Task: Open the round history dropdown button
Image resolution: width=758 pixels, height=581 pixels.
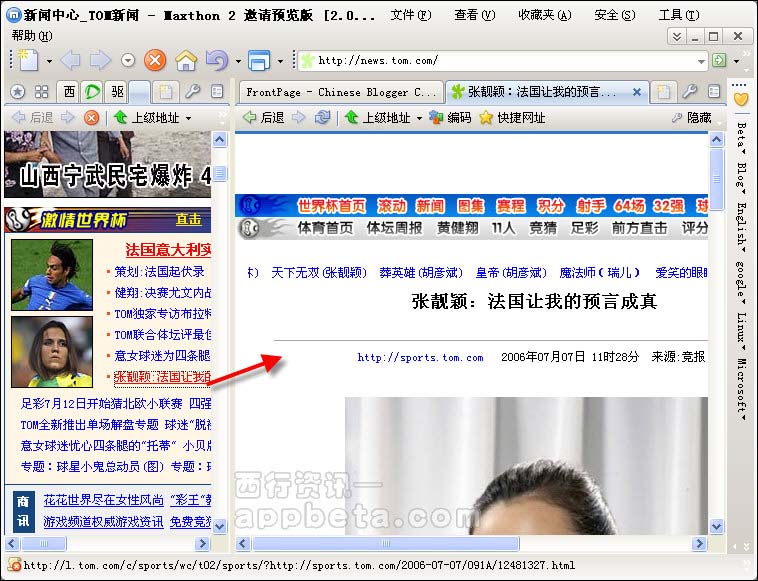Action: (128, 60)
